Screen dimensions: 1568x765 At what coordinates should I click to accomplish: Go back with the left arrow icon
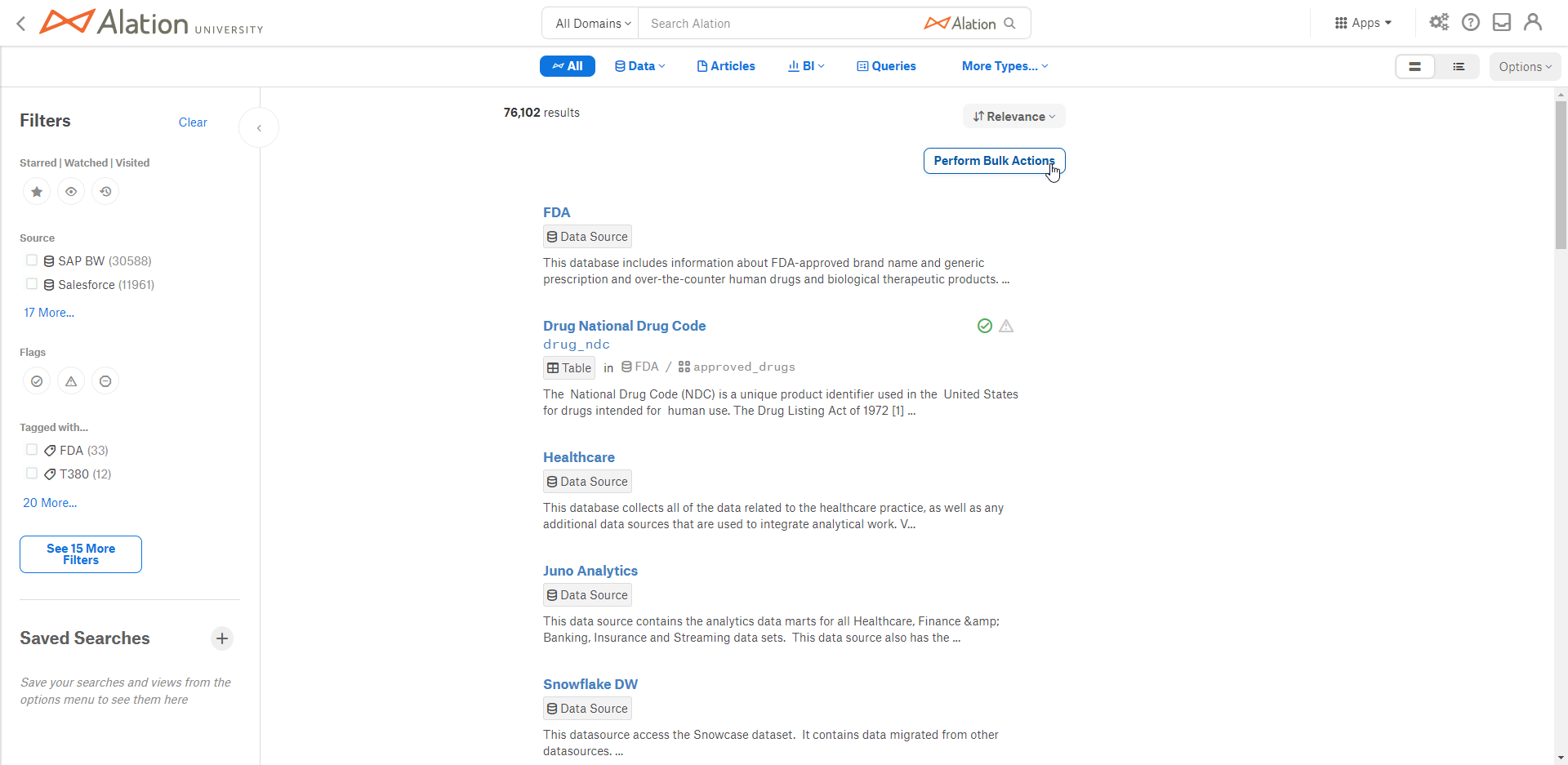(x=21, y=24)
